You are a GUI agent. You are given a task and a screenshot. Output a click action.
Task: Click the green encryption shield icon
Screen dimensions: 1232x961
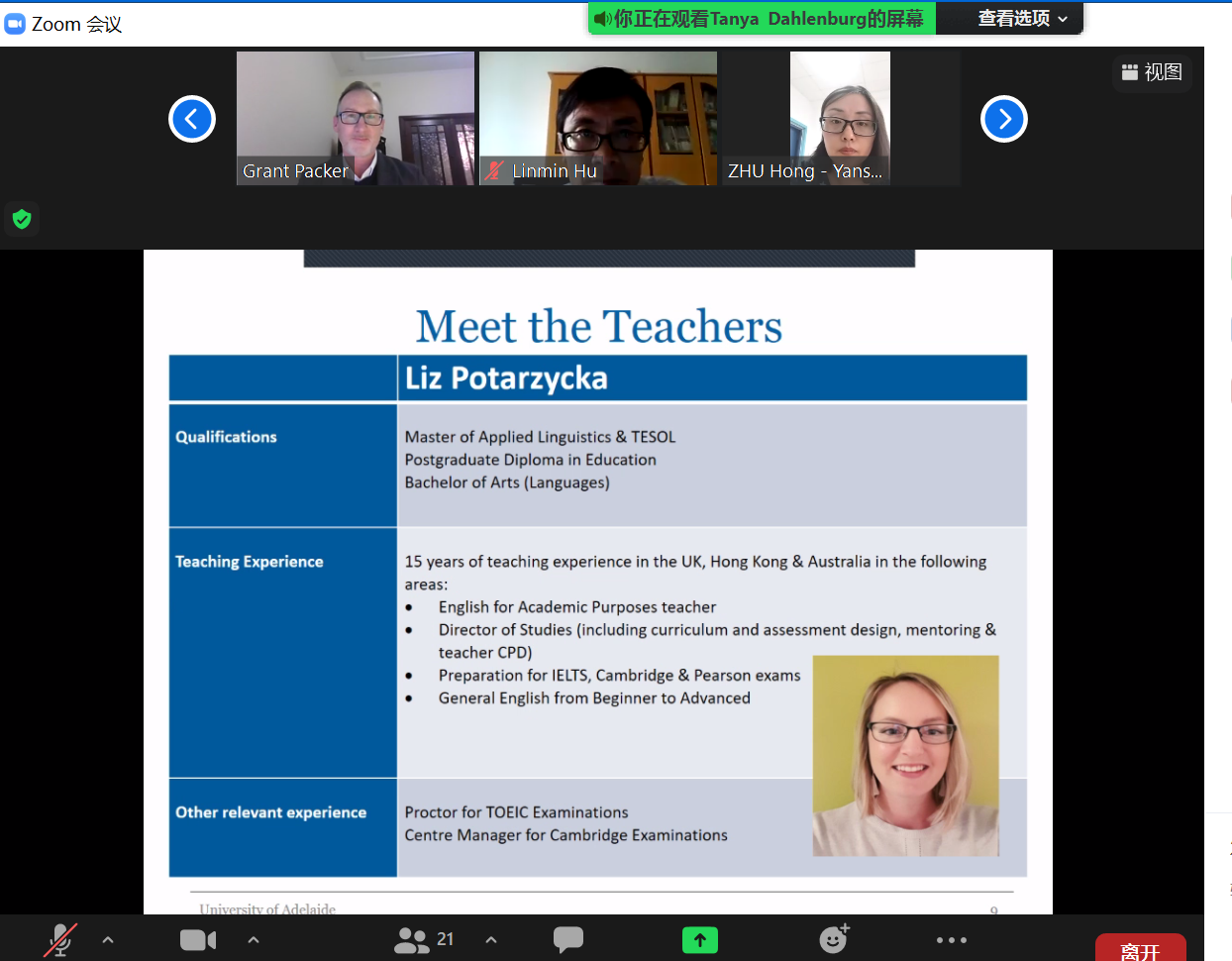pyautogui.click(x=22, y=219)
